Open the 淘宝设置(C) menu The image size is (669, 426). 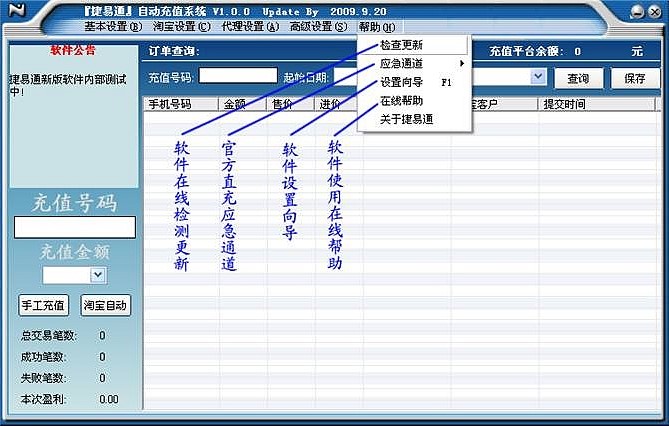(x=182, y=26)
